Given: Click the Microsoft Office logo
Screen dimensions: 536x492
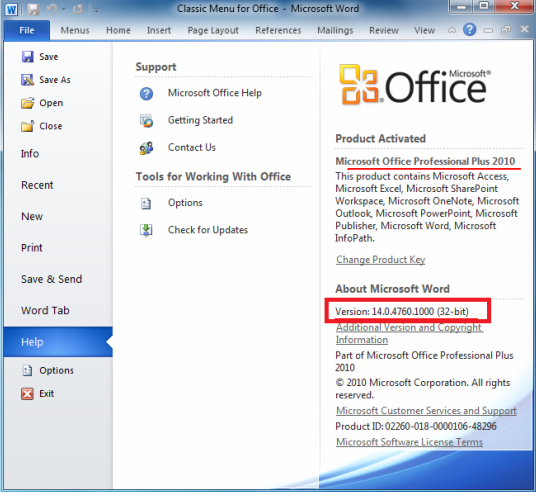Looking at the screenshot, I should click(415, 84).
